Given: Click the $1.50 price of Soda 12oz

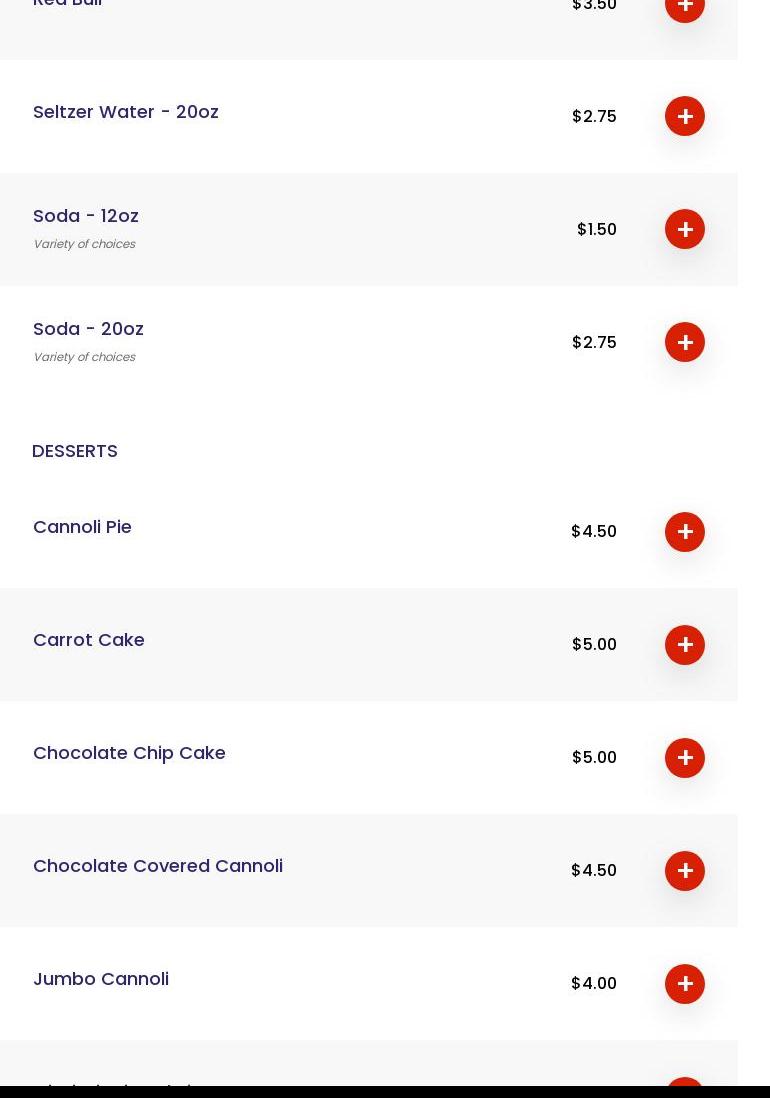Looking at the screenshot, I should (596, 229).
